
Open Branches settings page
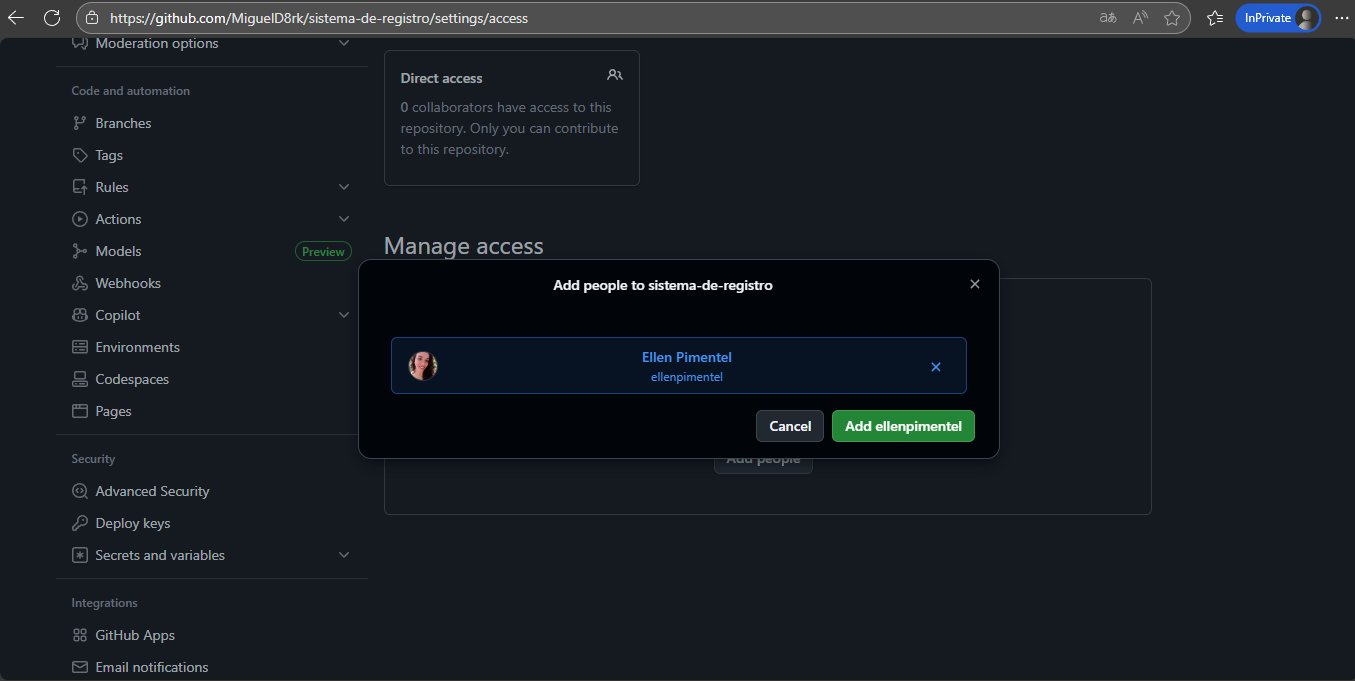click(x=123, y=123)
